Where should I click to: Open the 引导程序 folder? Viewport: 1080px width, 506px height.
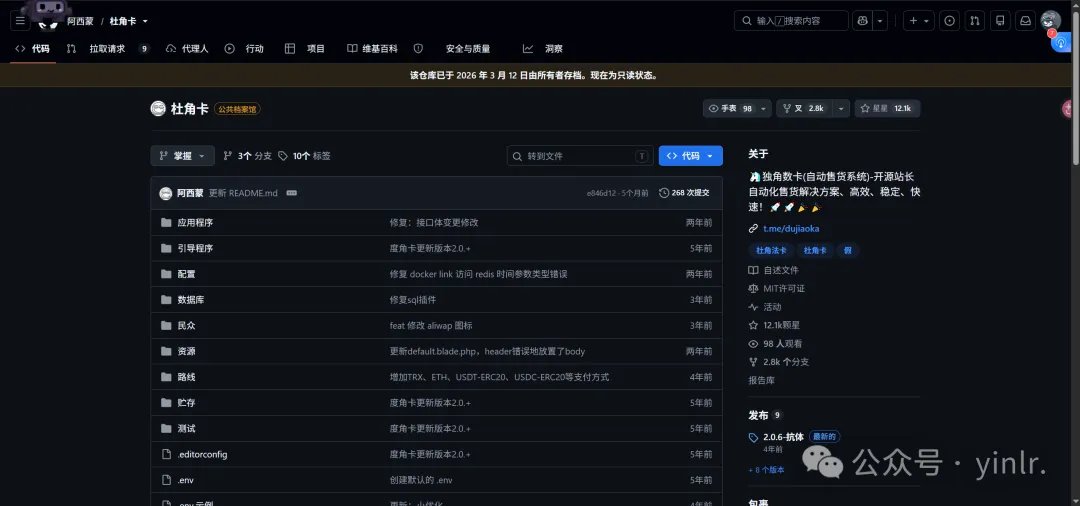195,249
